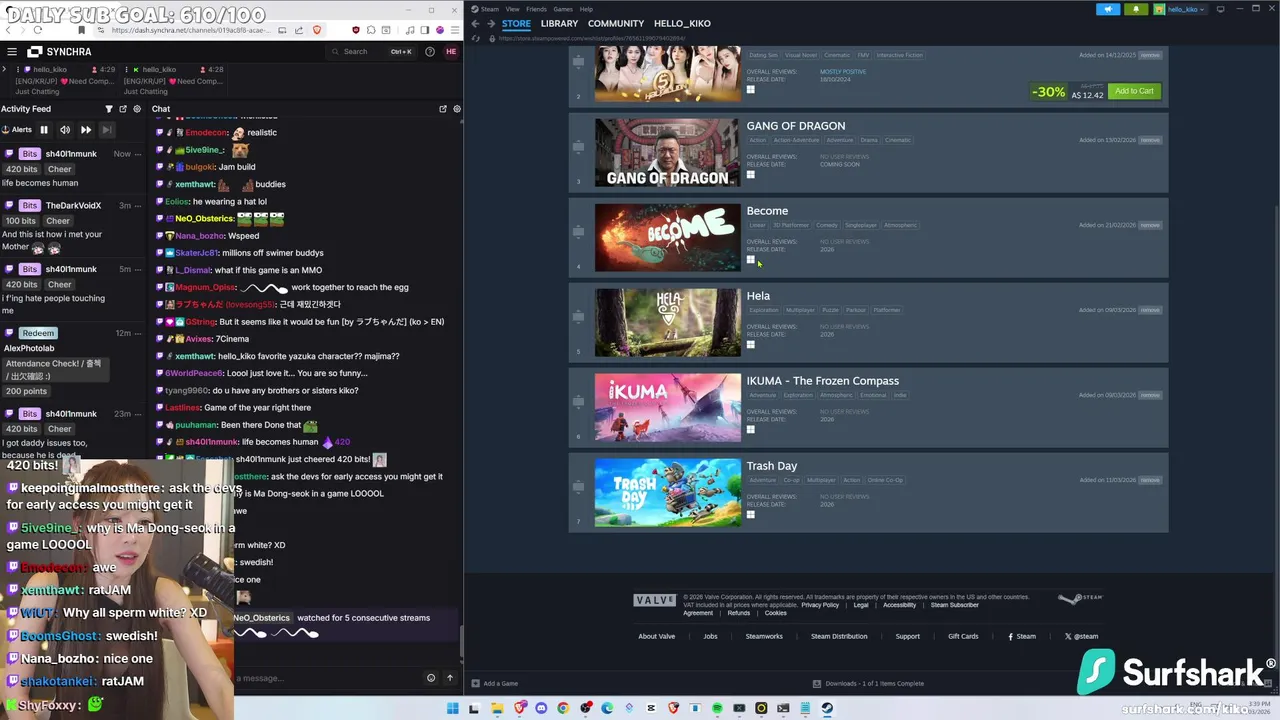Click the Synchra search box

pos(372,52)
